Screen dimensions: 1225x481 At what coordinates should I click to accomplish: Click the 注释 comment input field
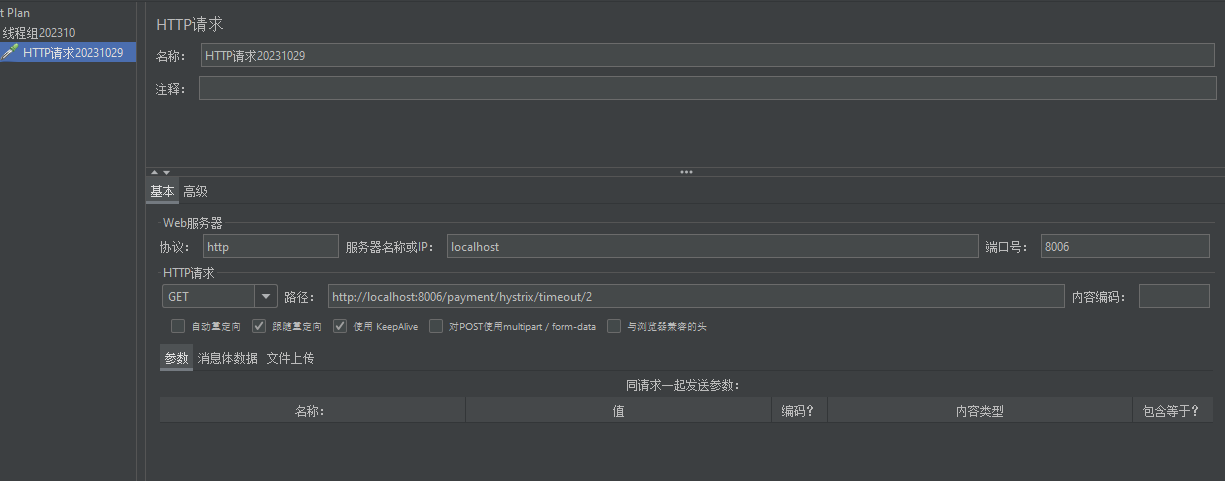pyautogui.click(x=707, y=89)
